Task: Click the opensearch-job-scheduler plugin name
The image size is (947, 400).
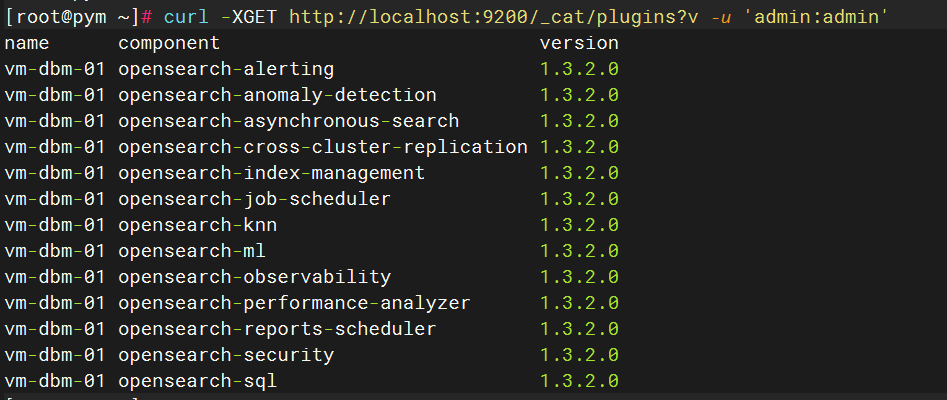Action: click(x=254, y=199)
